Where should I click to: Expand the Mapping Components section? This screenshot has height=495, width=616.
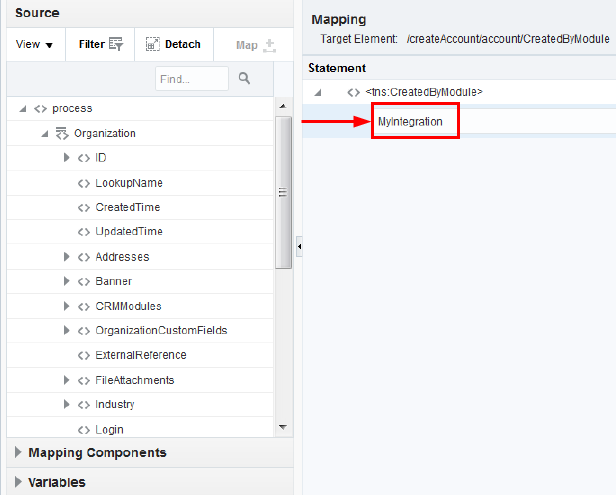click(x=18, y=453)
